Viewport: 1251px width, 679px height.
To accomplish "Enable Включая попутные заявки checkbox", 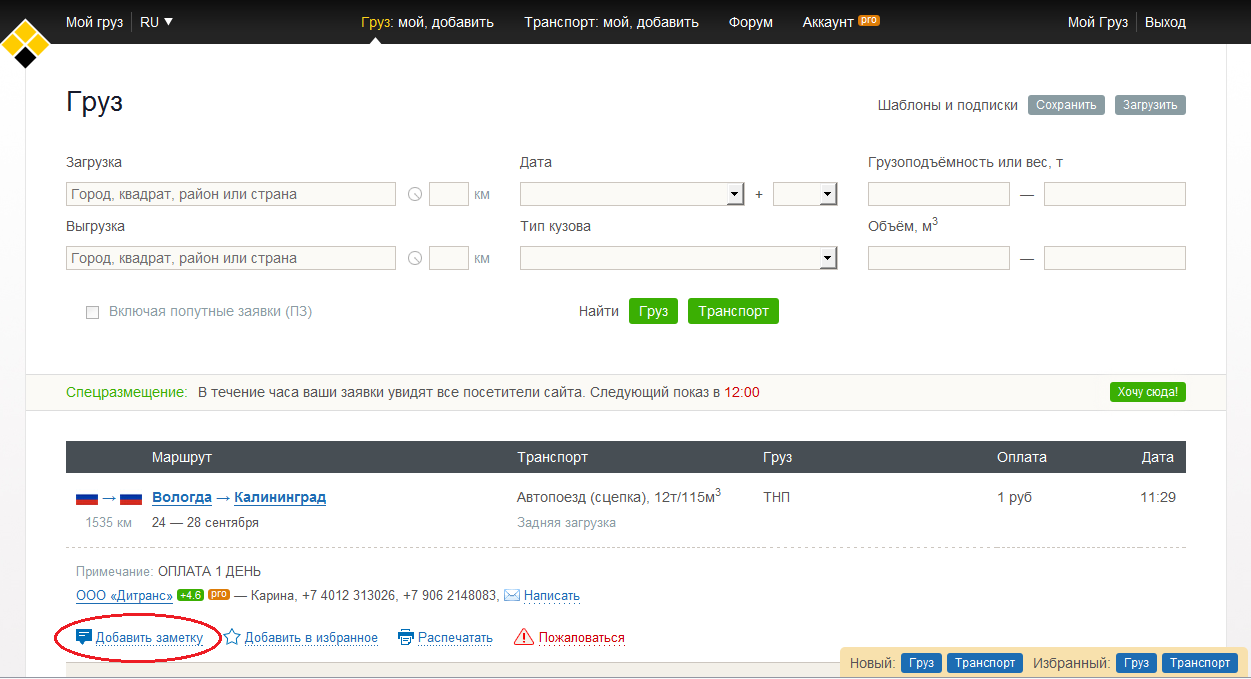I will click(x=93, y=312).
